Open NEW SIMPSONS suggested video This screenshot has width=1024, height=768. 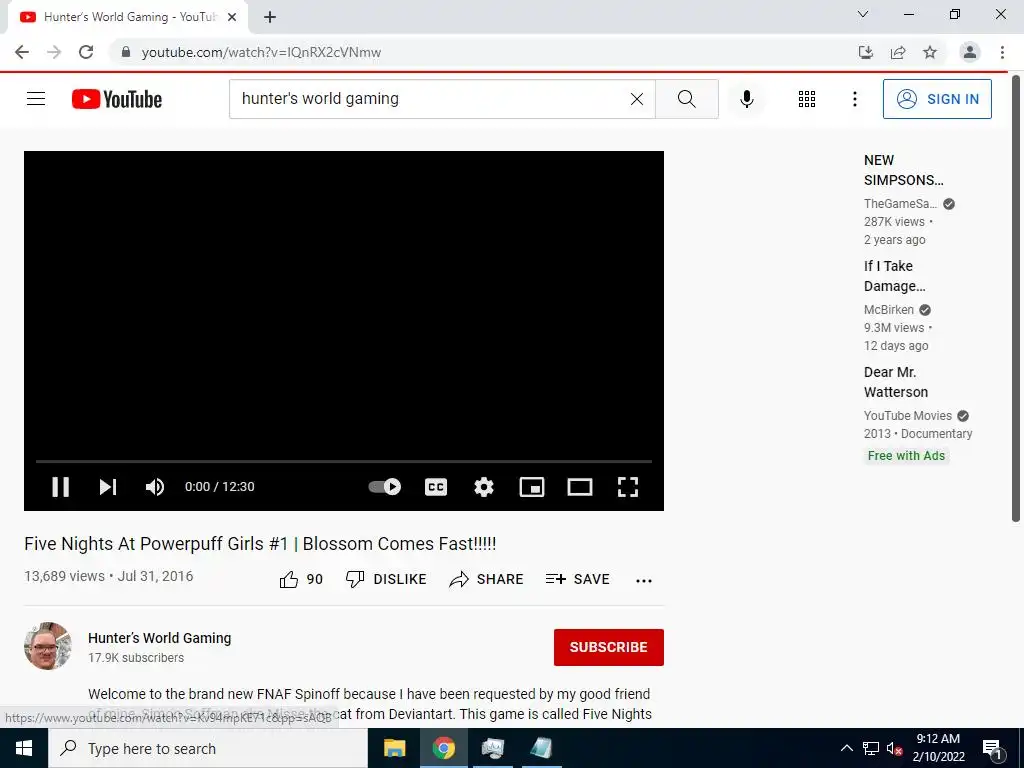click(x=904, y=170)
